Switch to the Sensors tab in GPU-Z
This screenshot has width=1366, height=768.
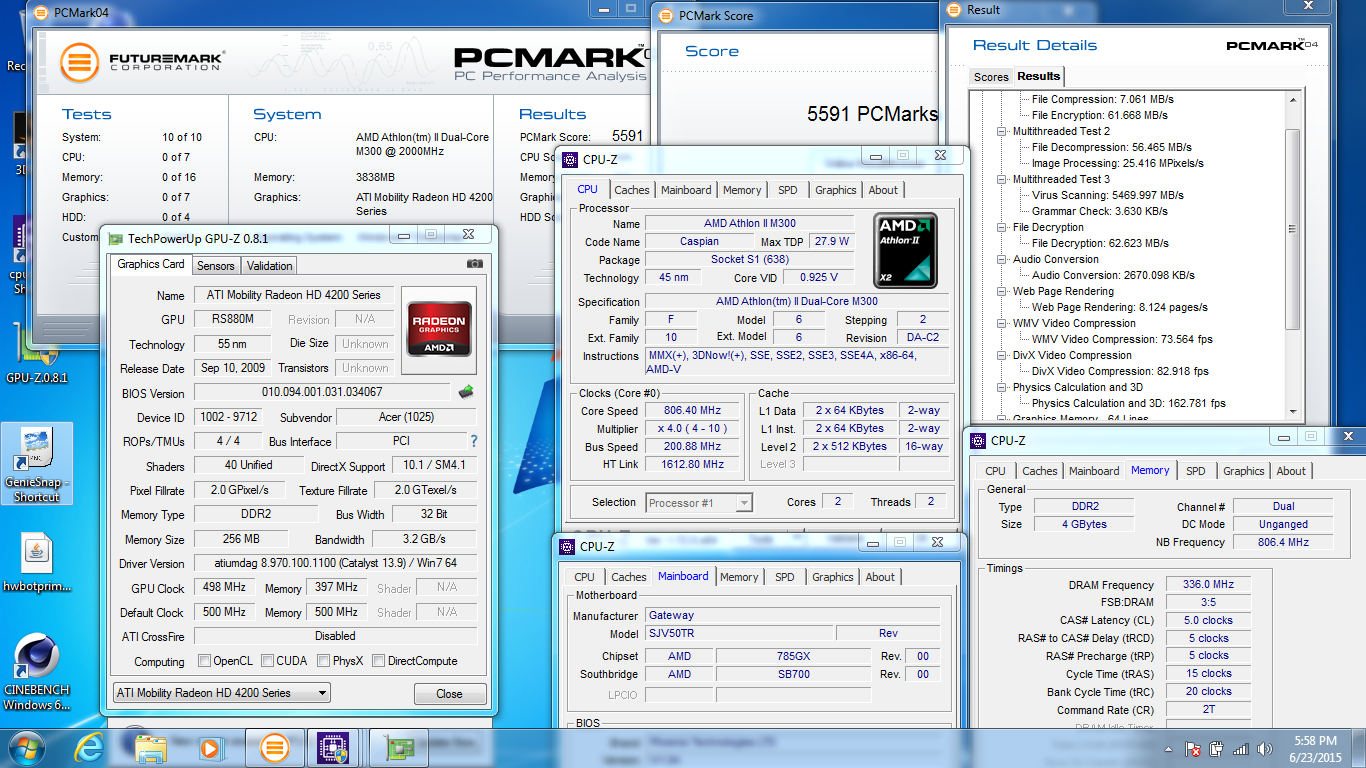pyautogui.click(x=215, y=266)
